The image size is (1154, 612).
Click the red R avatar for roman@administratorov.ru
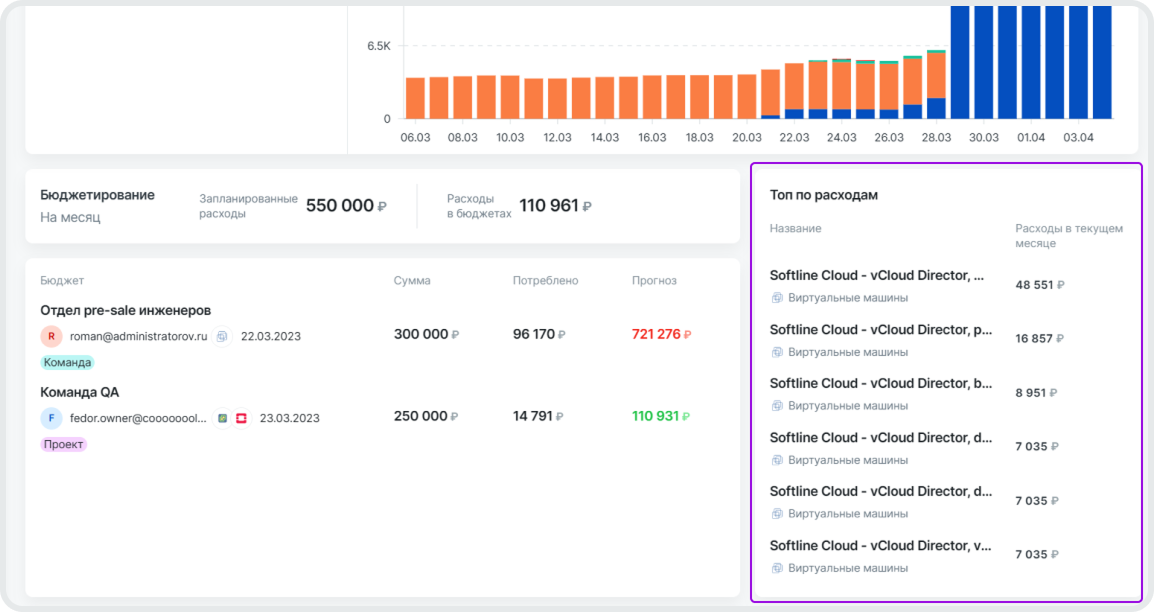click(x=51, y=337)
